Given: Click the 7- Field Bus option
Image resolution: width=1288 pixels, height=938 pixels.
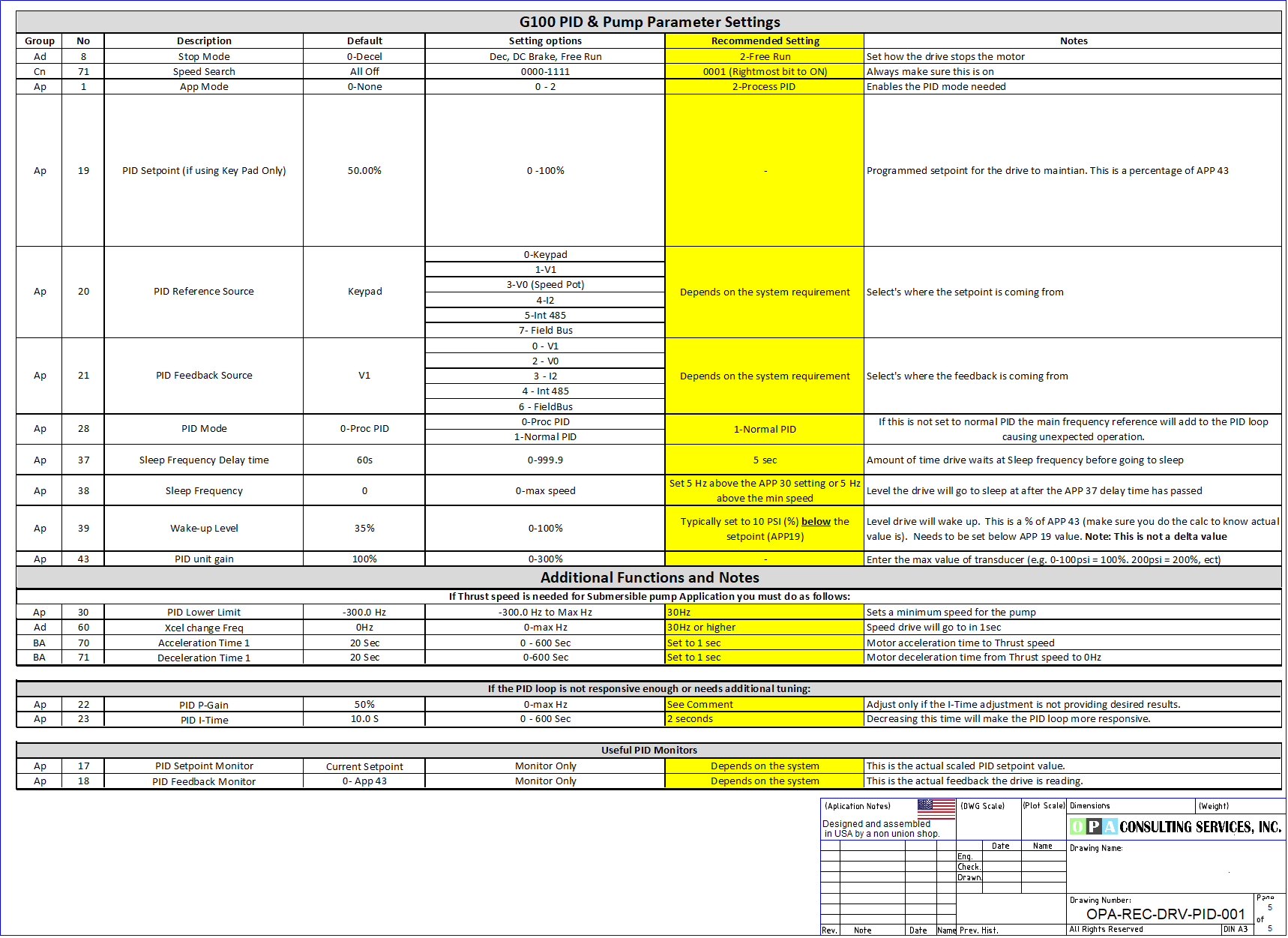Looking at the screenshot, I should pyautogui.click(x=545, y=331).
